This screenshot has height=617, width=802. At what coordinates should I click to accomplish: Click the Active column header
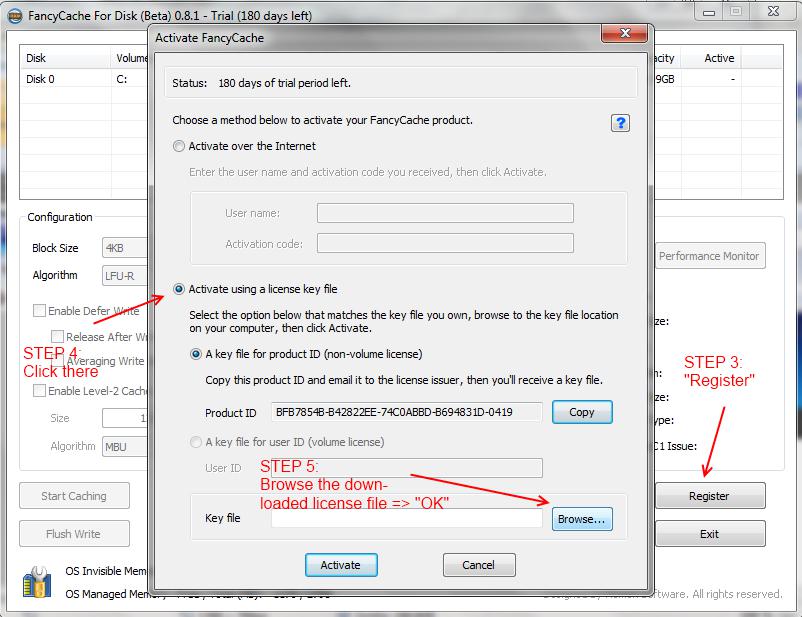click(x=711, y=58)
